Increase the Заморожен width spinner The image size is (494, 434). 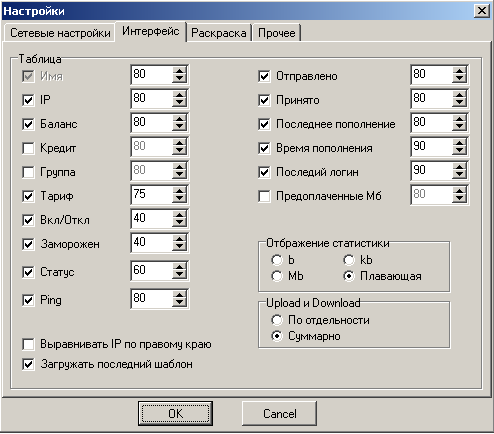pos(179,239)
